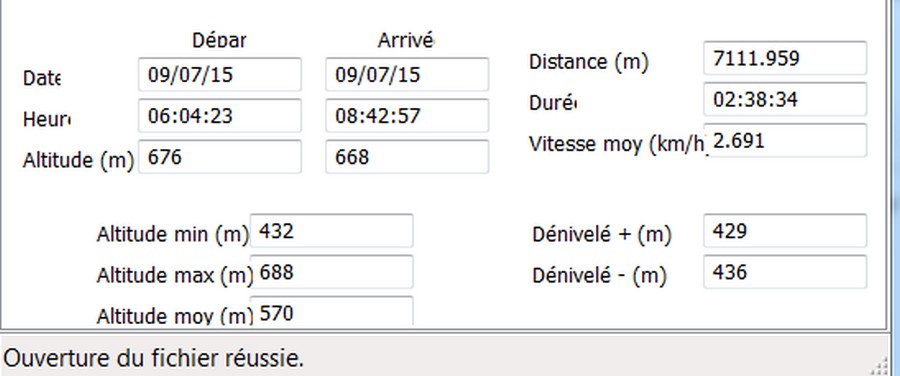This screenshot has width=900, height=376.
Task: Select the Vitesse moy field 2.691
Action: 785,141
